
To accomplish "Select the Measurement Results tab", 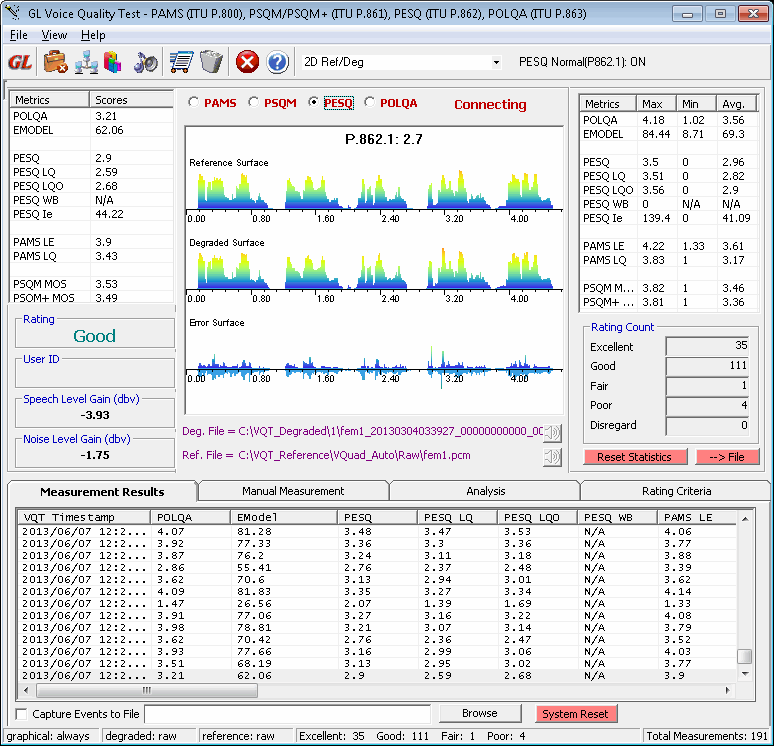I will point(102,492).
